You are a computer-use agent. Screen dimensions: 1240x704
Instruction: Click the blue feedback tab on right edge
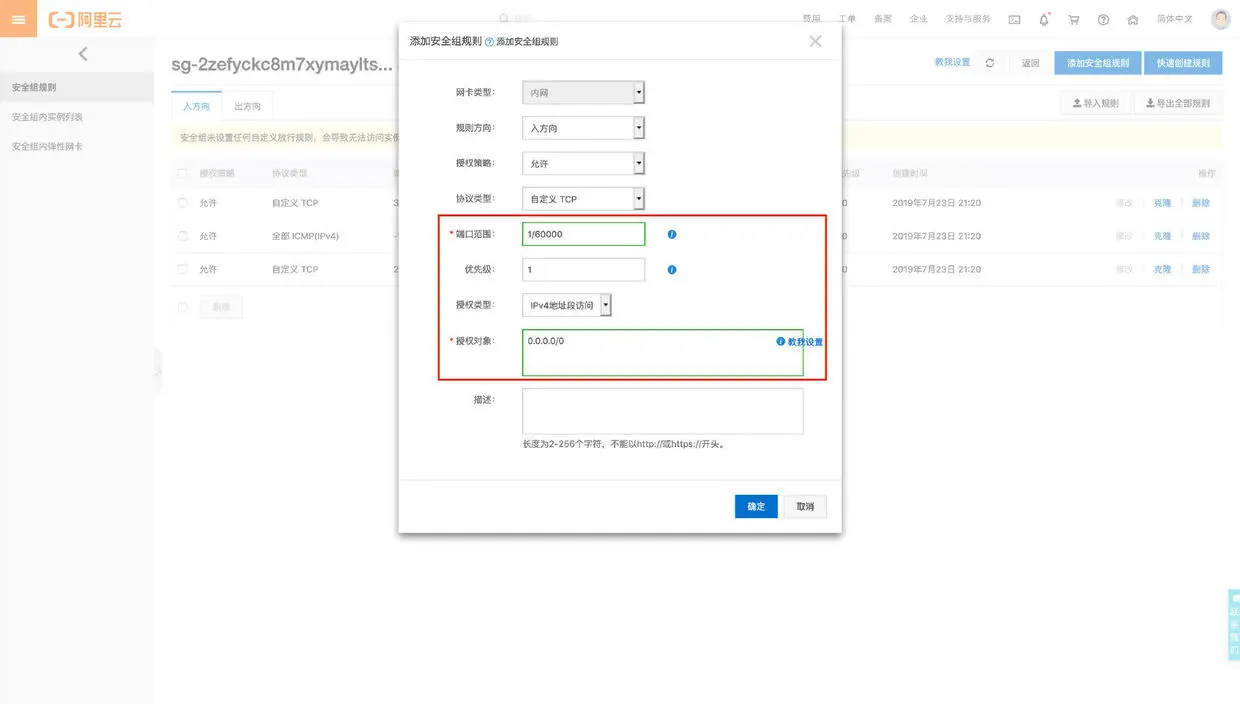[x=1234, y=625]
